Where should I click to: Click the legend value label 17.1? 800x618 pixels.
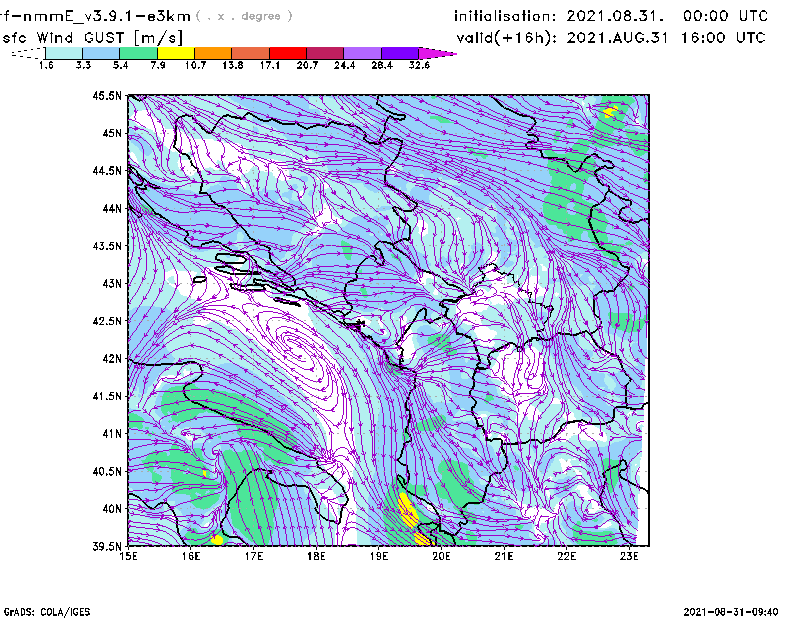269,65
